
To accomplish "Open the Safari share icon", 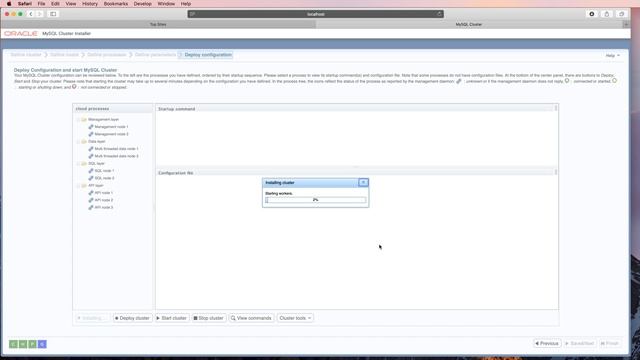I will pyautogui.click(x=607, y=14).
